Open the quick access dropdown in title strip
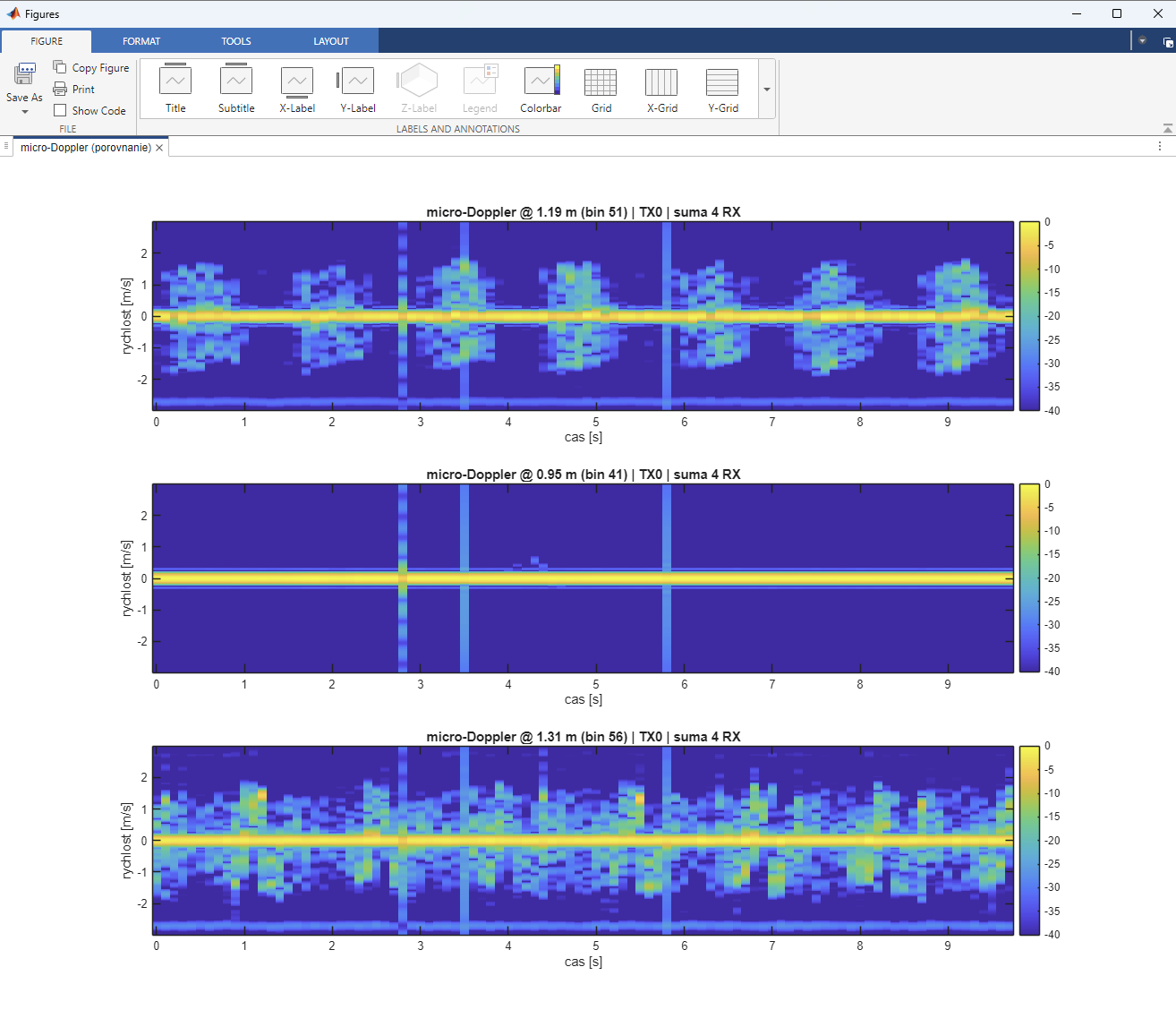The image size is (1176, 1027). click(1142, 40)
